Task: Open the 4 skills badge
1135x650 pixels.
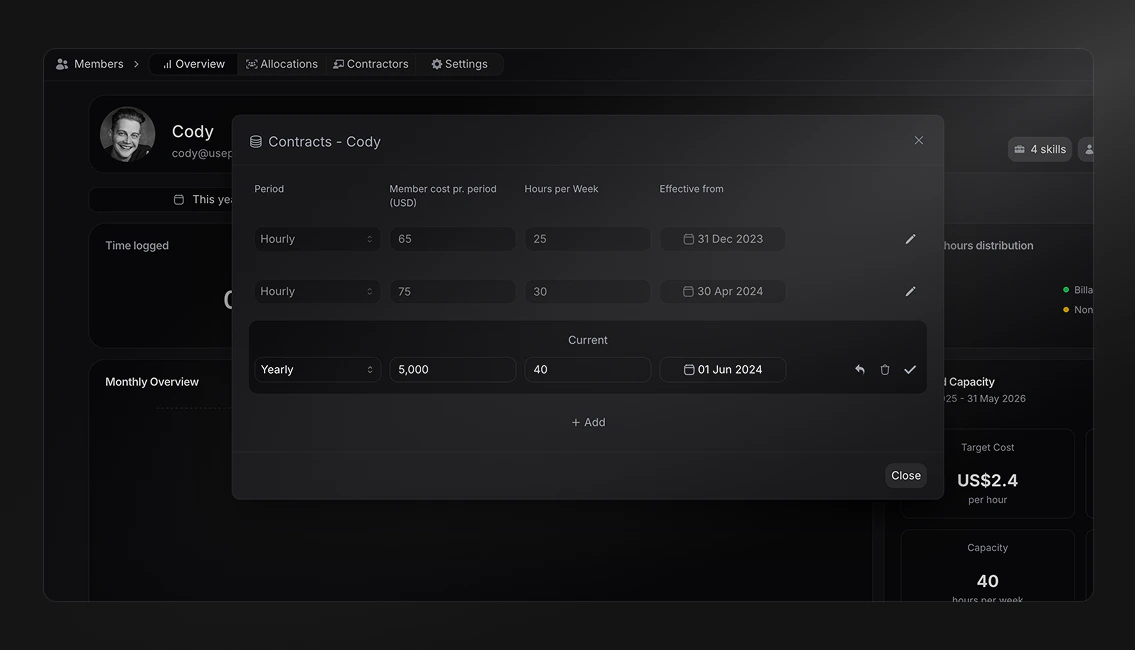Action: (x=1039, y=149)
